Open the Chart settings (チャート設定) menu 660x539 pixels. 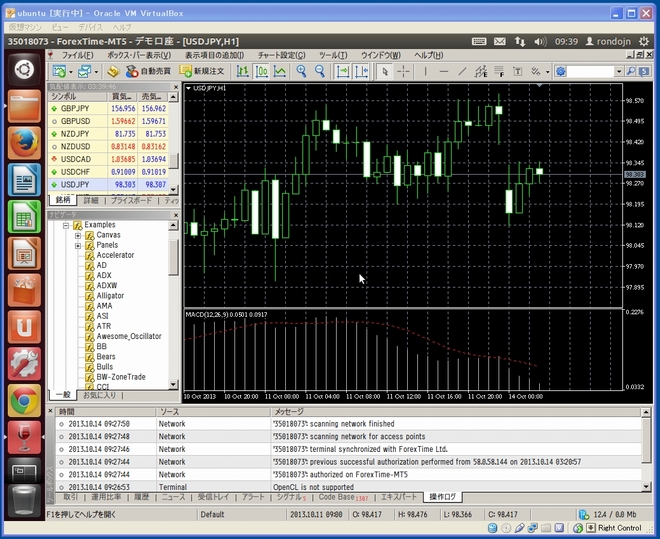point(282,55)
